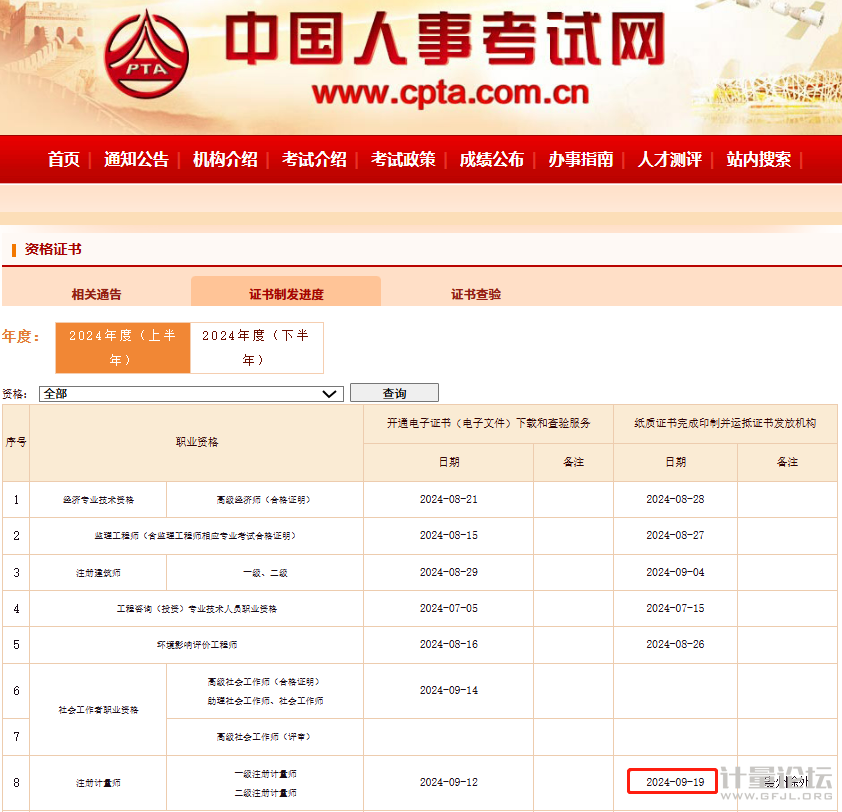The image size is (842, 812).
Task: Select 2024年度（下半年）year option
Action: (x=257, y=347)
